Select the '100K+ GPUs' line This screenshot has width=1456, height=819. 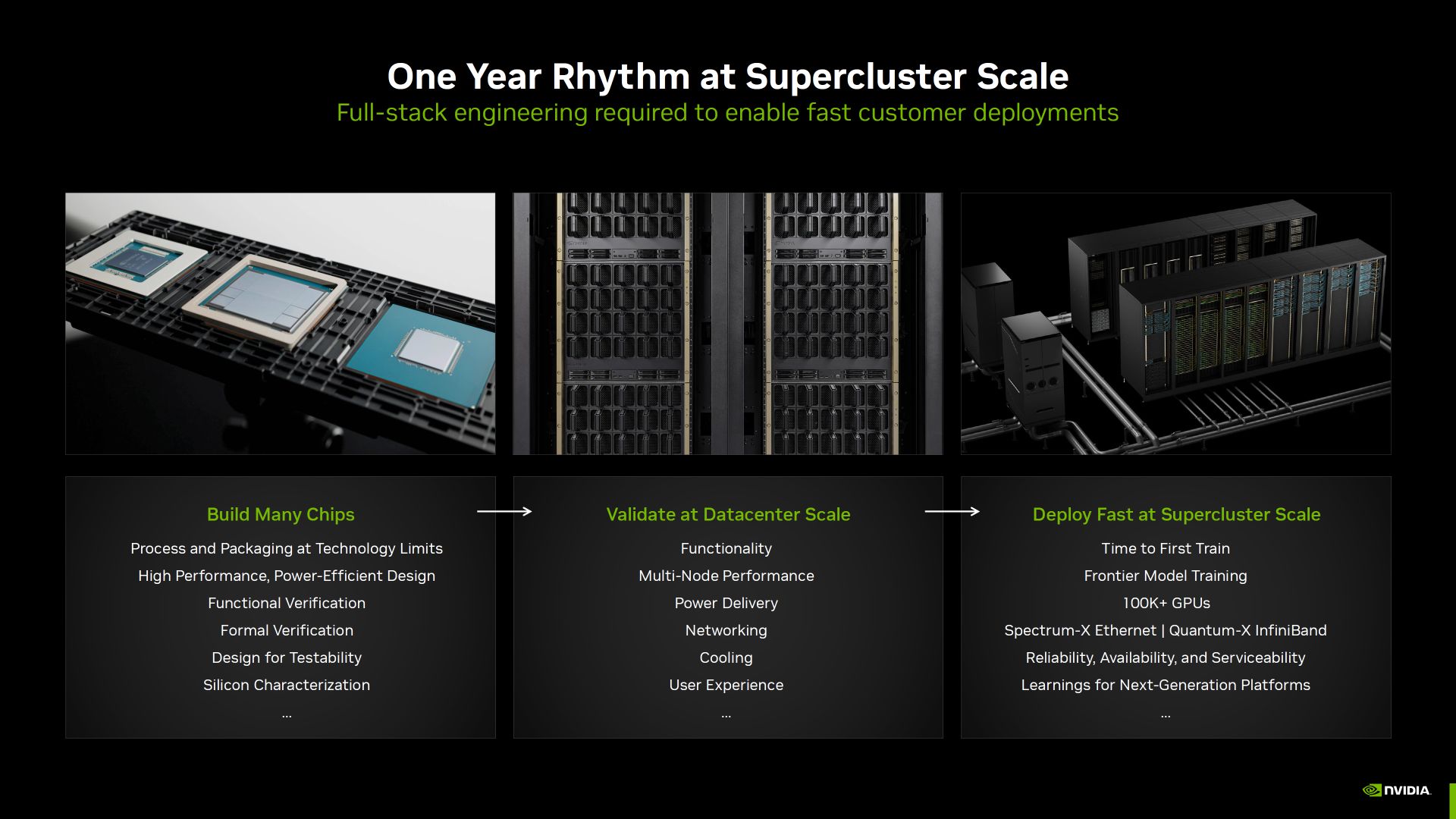click(x=1166, y=603)
